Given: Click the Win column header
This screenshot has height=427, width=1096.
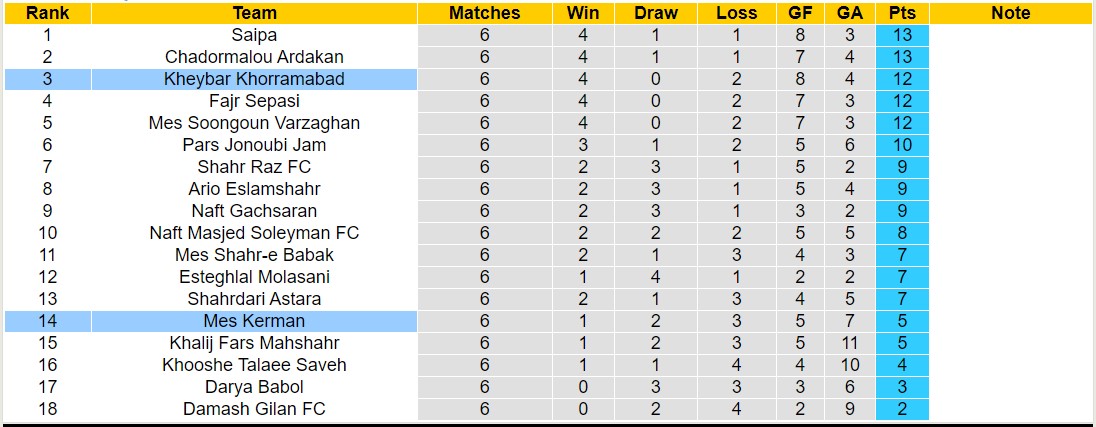Looking at the screenshot, I should click(x=583, y=13).
